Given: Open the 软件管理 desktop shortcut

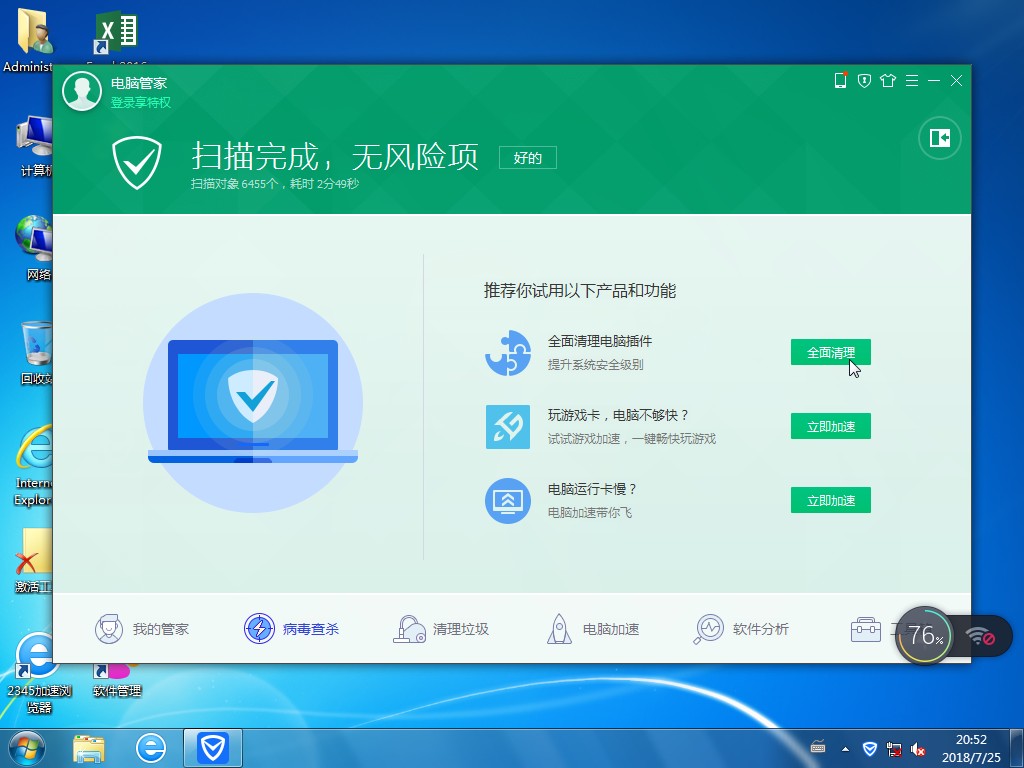Looking at the screenshot, I should click(116, 680).
